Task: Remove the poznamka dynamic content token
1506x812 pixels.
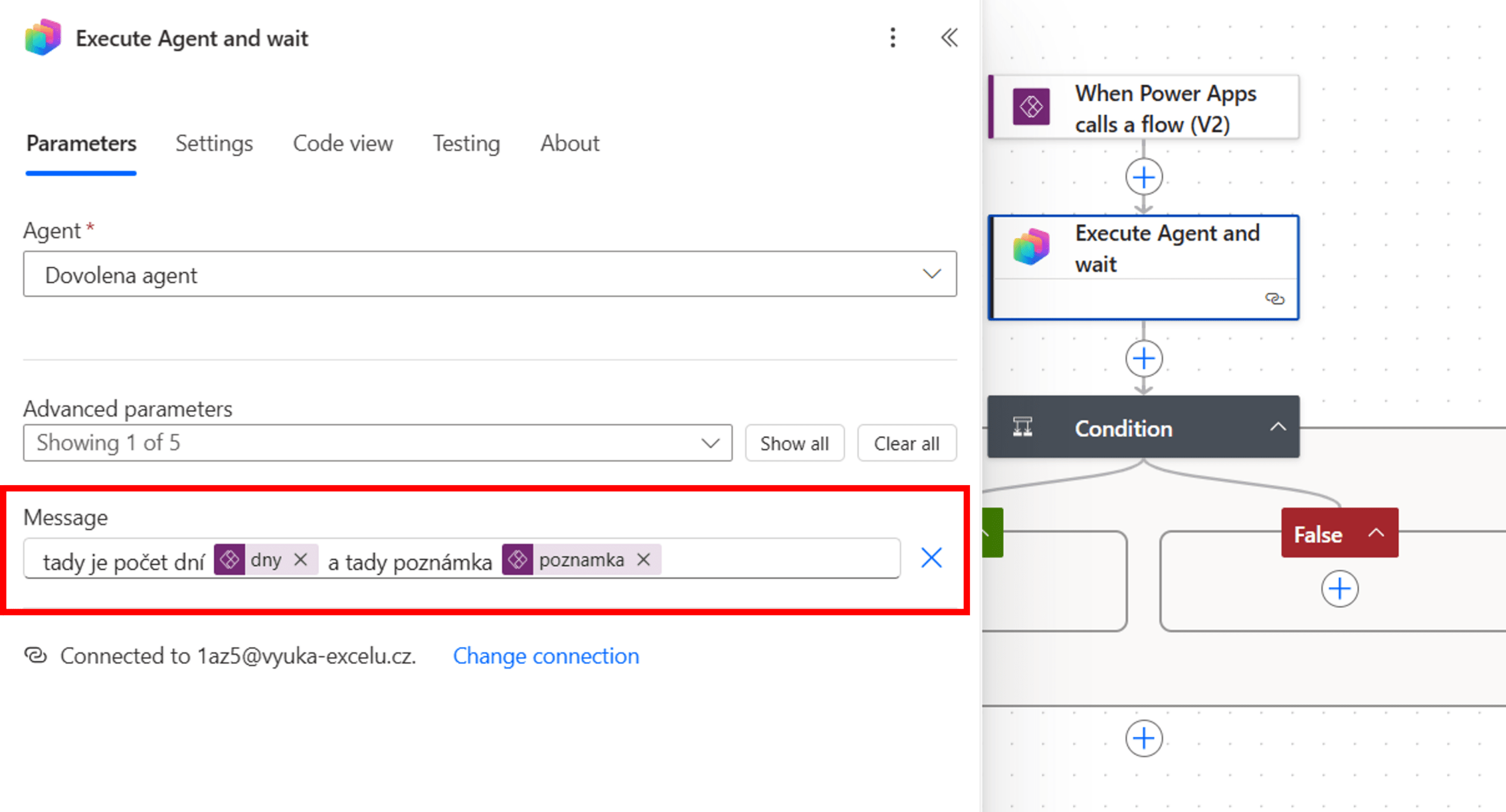Action: [x=644, y=559]
